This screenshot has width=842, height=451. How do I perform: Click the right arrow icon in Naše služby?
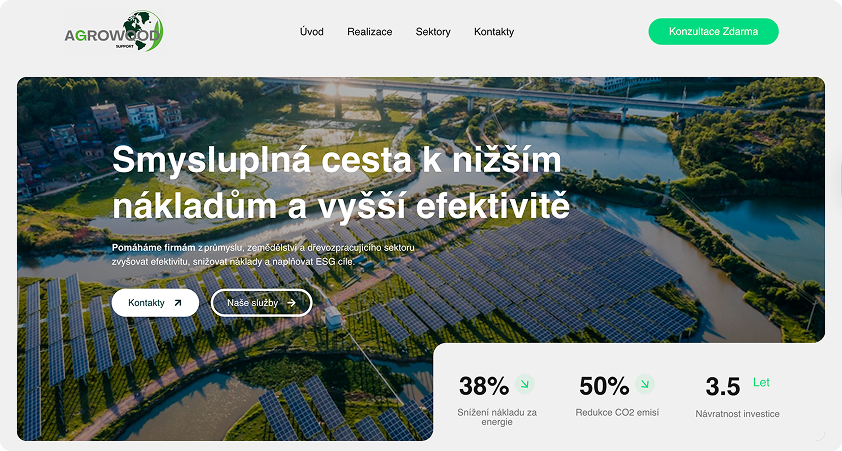pyautogui.click(x=291, y=303)
